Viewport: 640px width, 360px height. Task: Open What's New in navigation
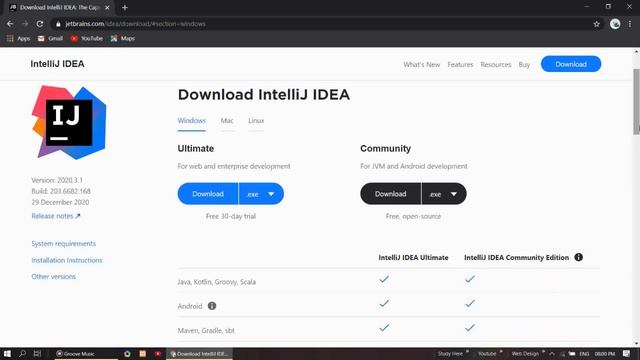[x=422, y=64]
